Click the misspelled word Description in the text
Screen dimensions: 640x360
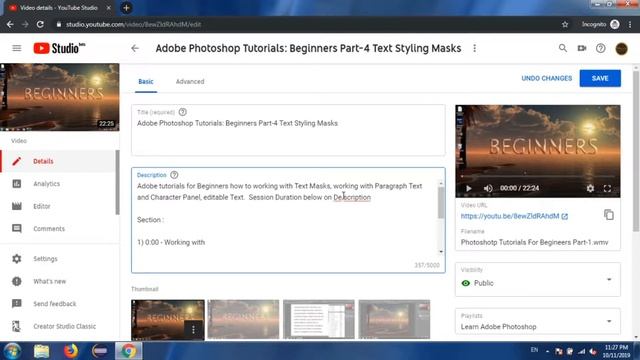(x=352, y=197)
